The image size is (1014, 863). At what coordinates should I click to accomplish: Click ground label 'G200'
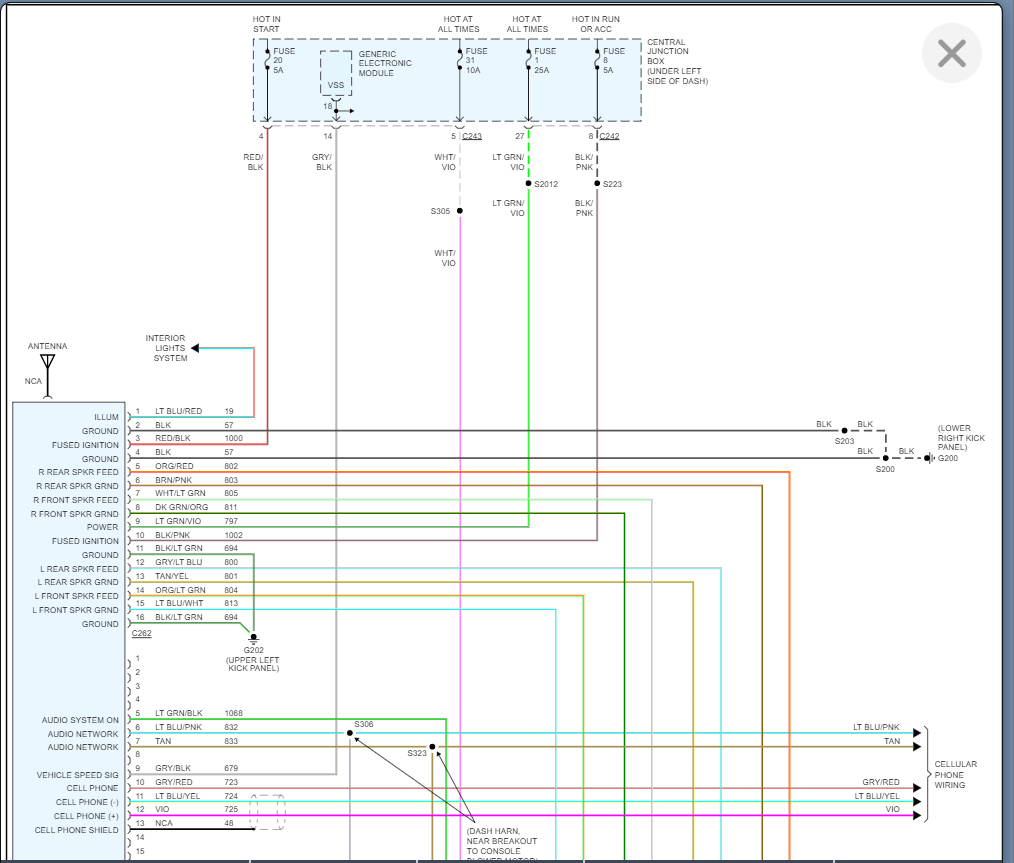[948, 458]
